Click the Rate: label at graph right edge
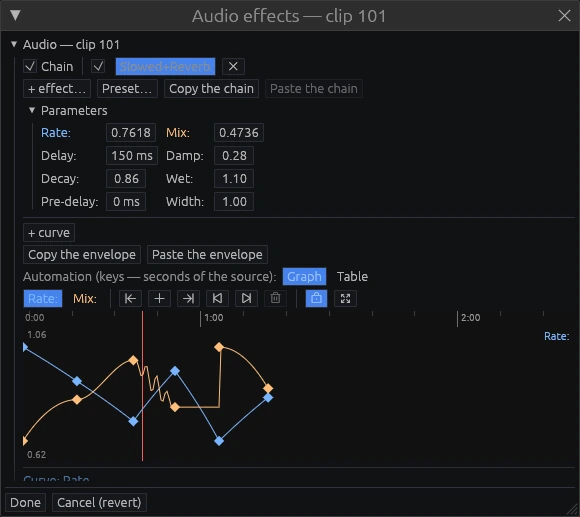Screen dimensions: 580x517 click(x=557, y=336)
